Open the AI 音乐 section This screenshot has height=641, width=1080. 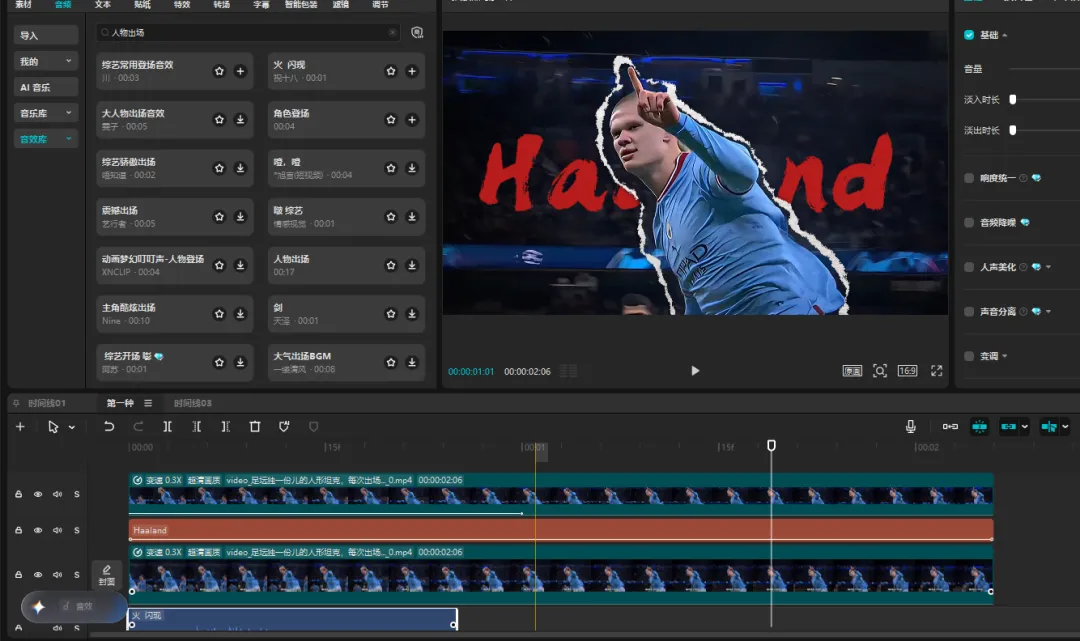[45, 87]
